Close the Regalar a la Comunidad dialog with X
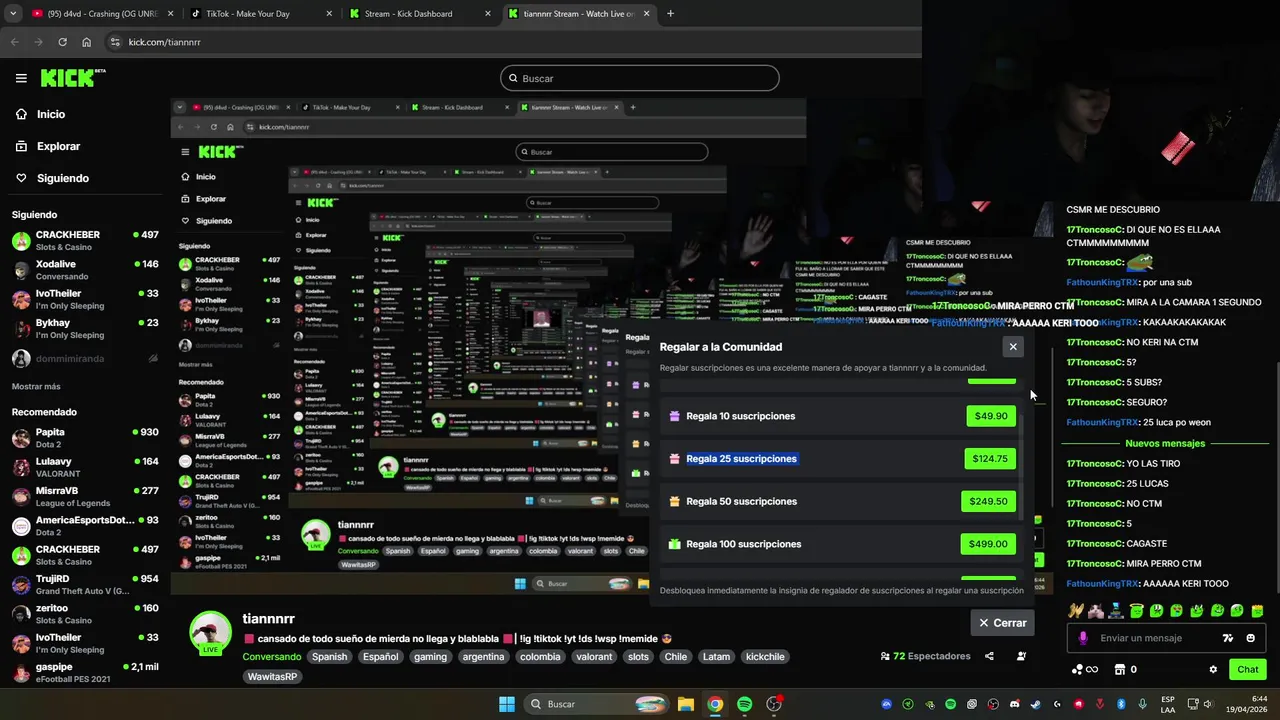Screen dimensions: 1280x720 tap(1013, 347)
